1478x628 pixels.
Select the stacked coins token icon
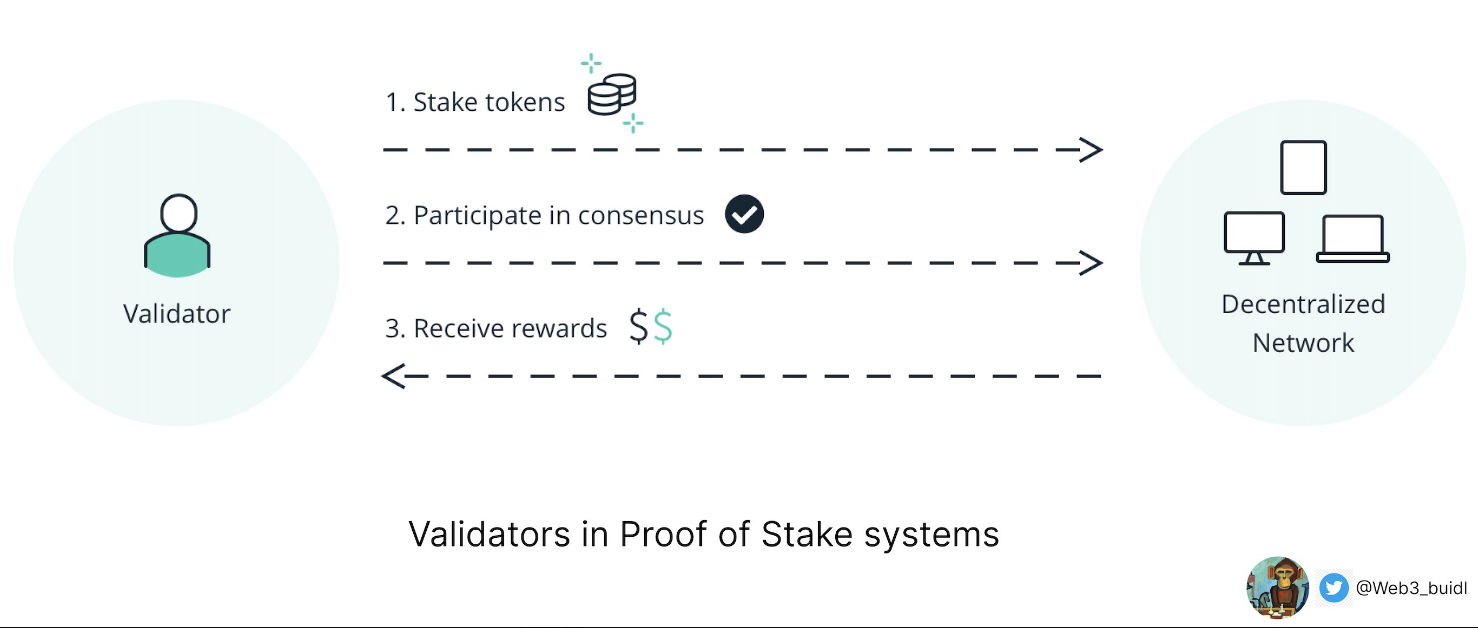pyautogui.click(x=612, y=95)
